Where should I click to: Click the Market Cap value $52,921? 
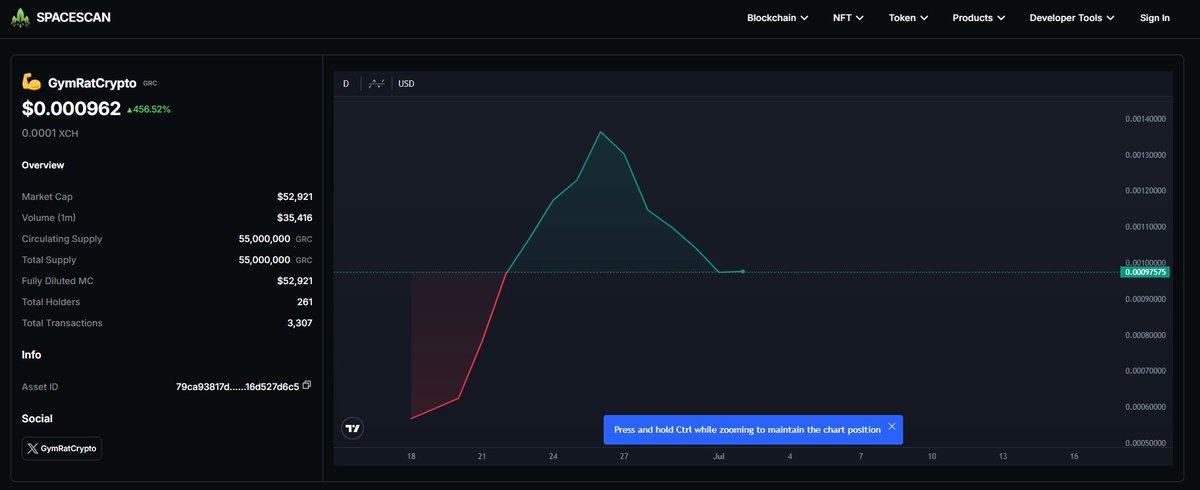[295, 197]
